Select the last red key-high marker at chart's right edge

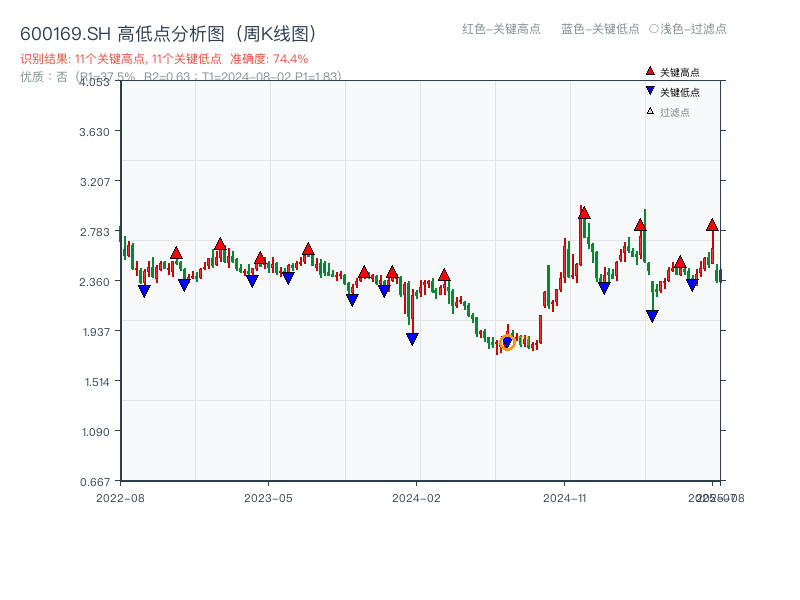pyautogui.click(x=712, y=225)
